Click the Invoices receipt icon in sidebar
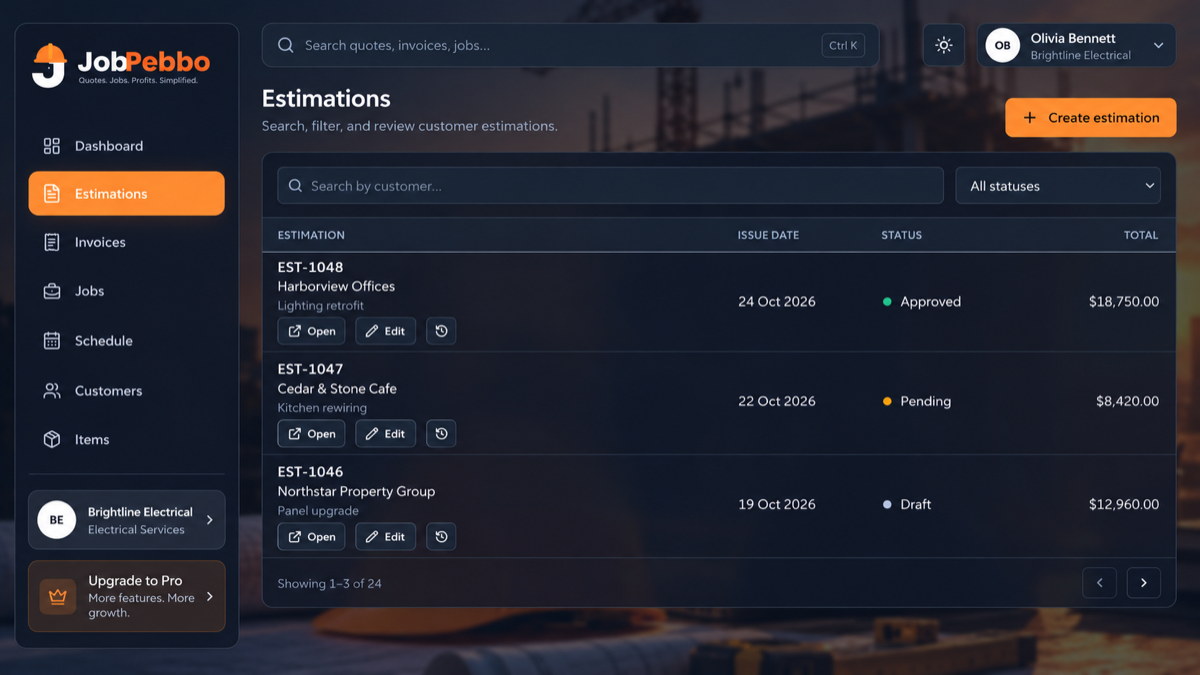The height and width of the screenshot is (675, 1200). (x=52, y=242)
